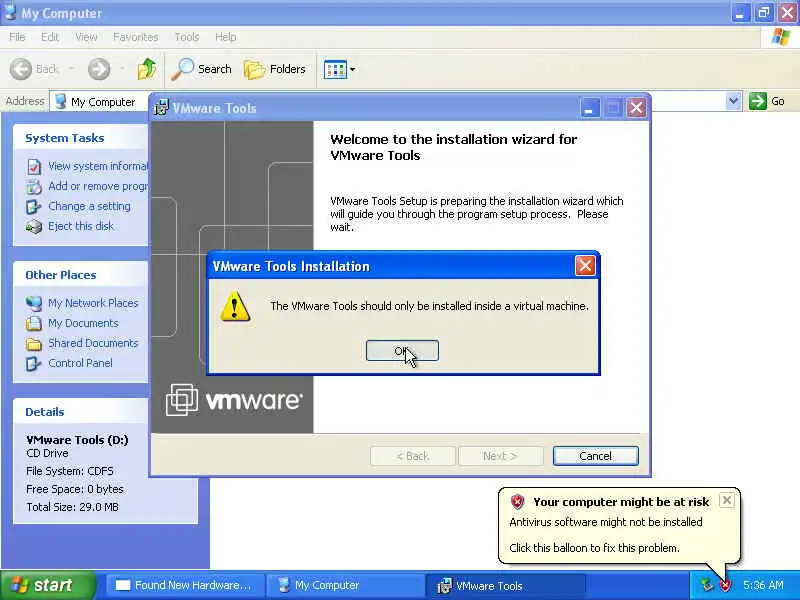The image size is (800, 600).
Task: Go up one folder level icon
Action: point(147,69)
